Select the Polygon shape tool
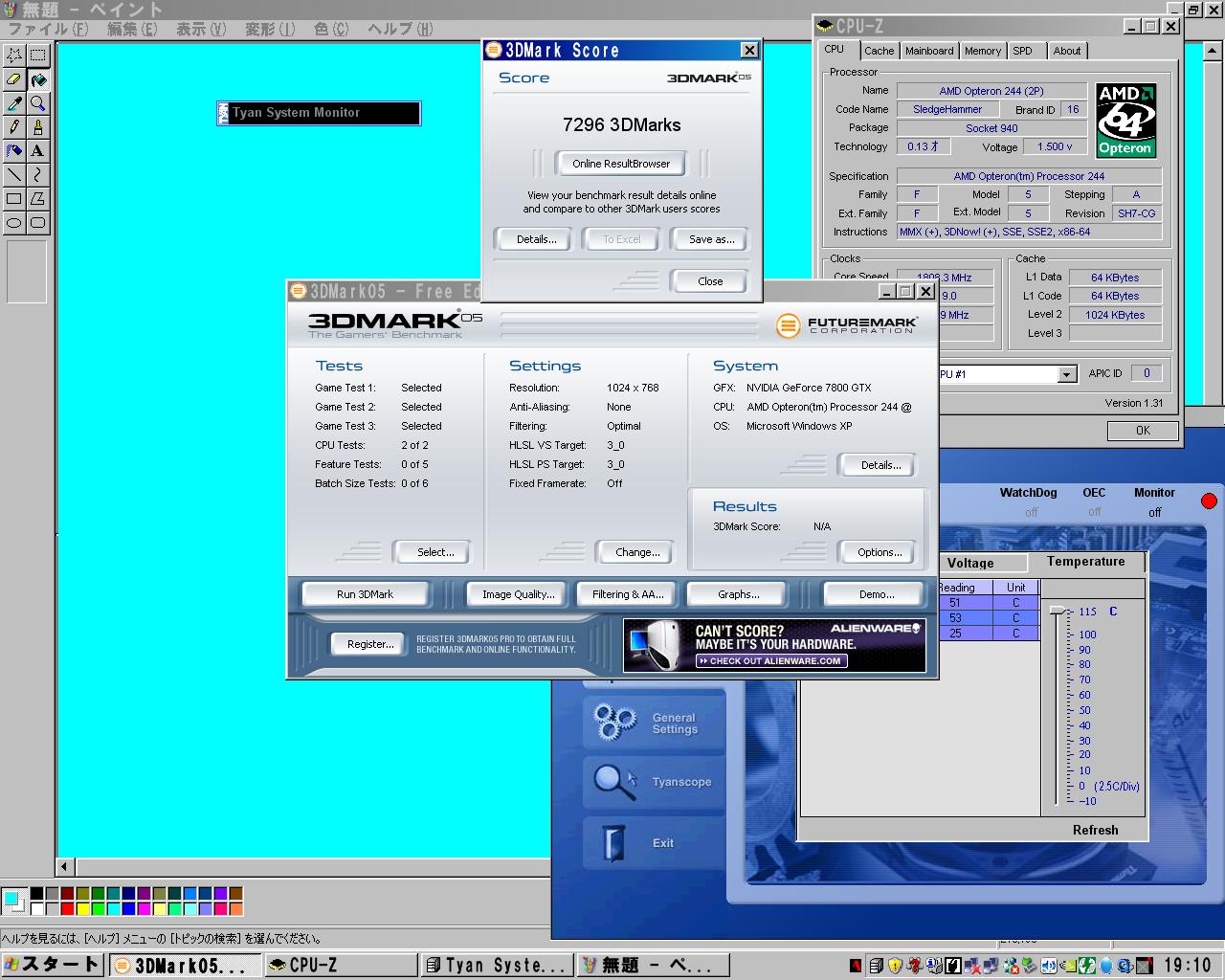The height and width of the screenshot is (980, 1225). click(37, 198)
